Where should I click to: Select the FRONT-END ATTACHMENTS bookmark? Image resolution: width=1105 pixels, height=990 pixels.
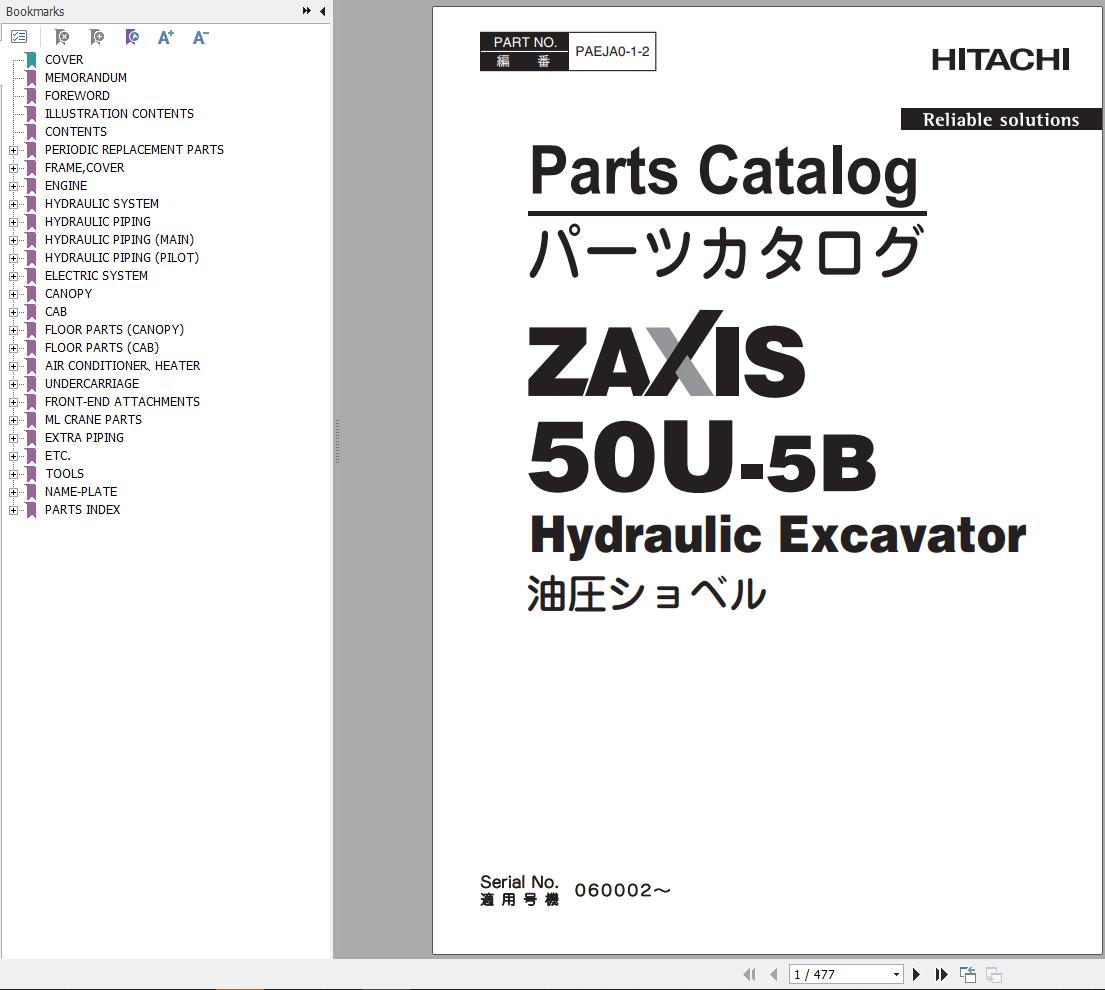pos(122,401)
